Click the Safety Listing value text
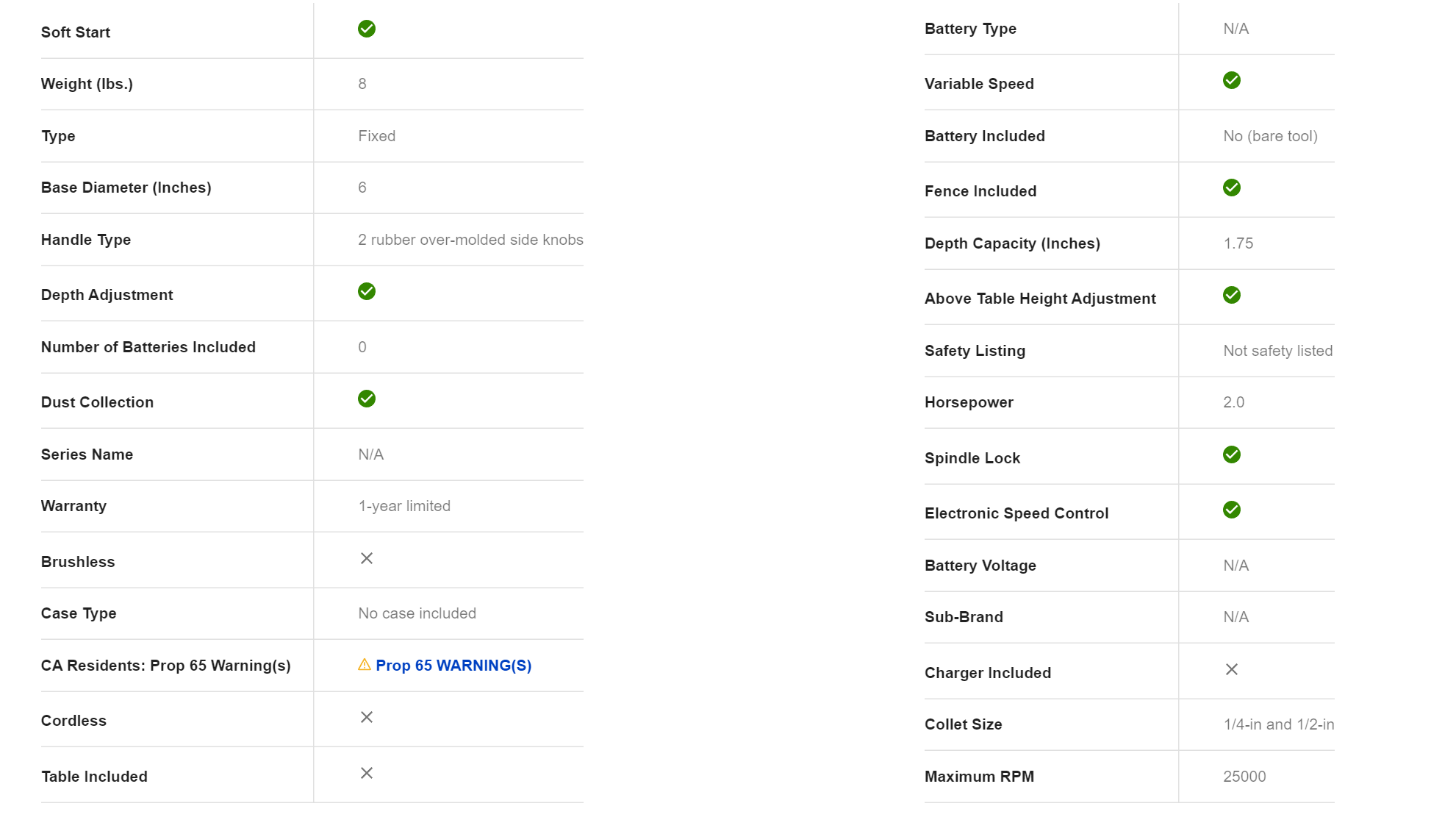This screenshot has height=820, width=1456. click(x=1277, y=351)
